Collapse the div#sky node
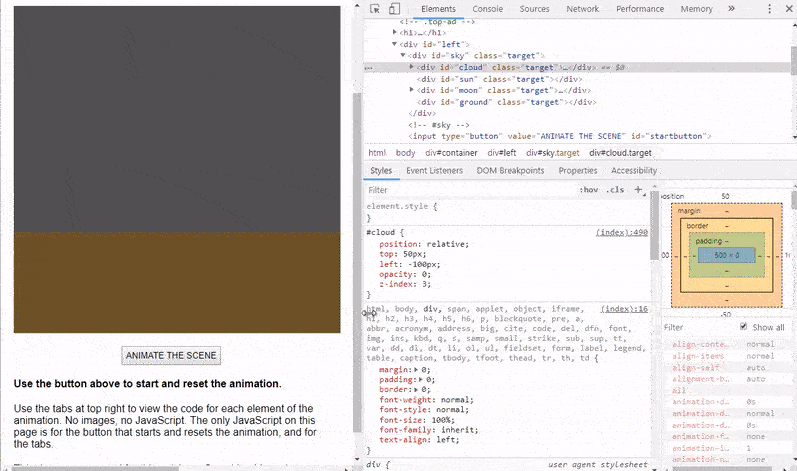This screenshot has width=797, height=471. click(403, 55)
